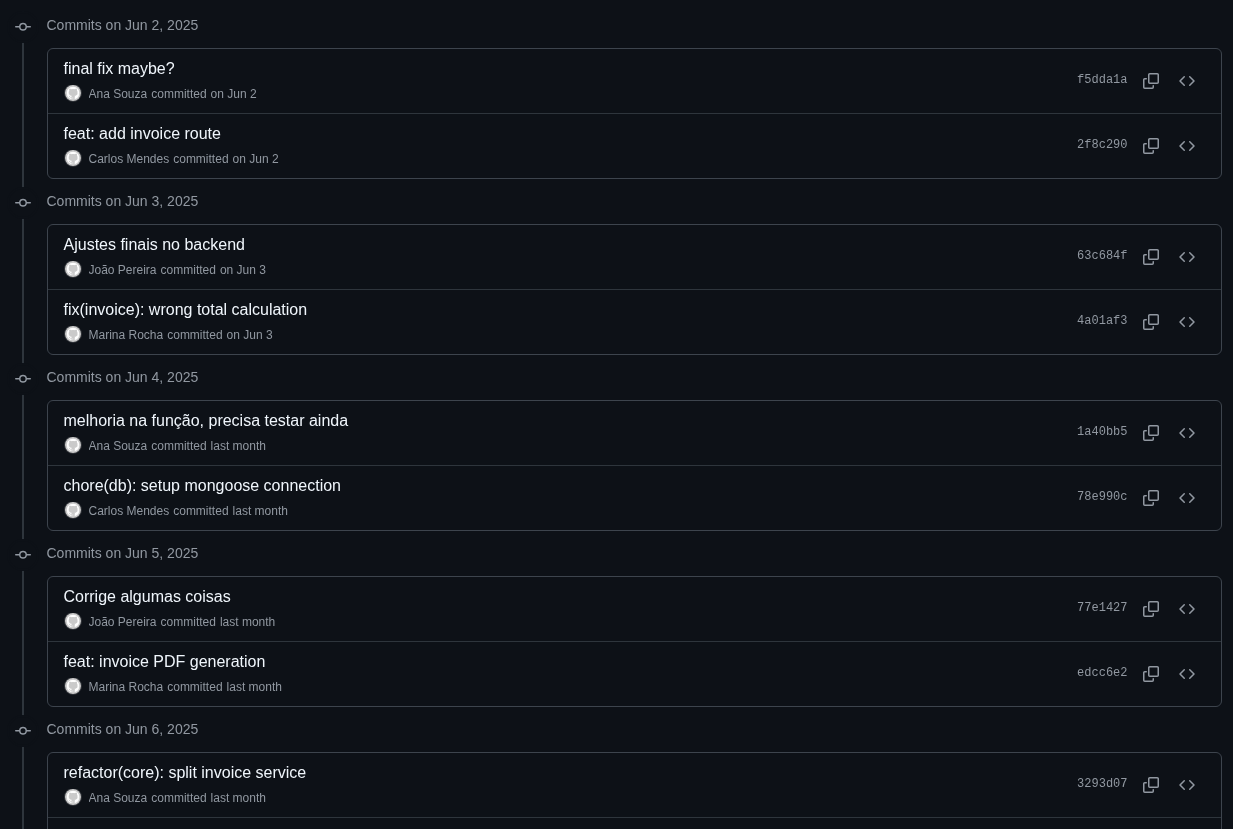The width and height of the screenshot is (1233, 829).
Task: Browse repository at commit 3293d07
Action: pos(1187,785)
